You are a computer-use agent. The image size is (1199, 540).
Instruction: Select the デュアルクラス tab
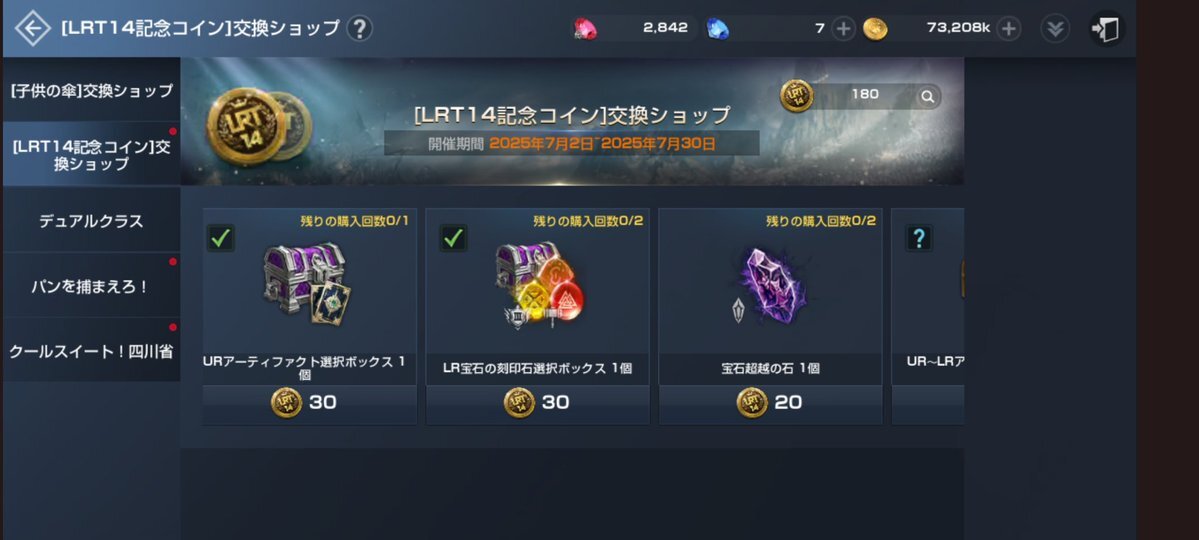click(x=92, y=222)
